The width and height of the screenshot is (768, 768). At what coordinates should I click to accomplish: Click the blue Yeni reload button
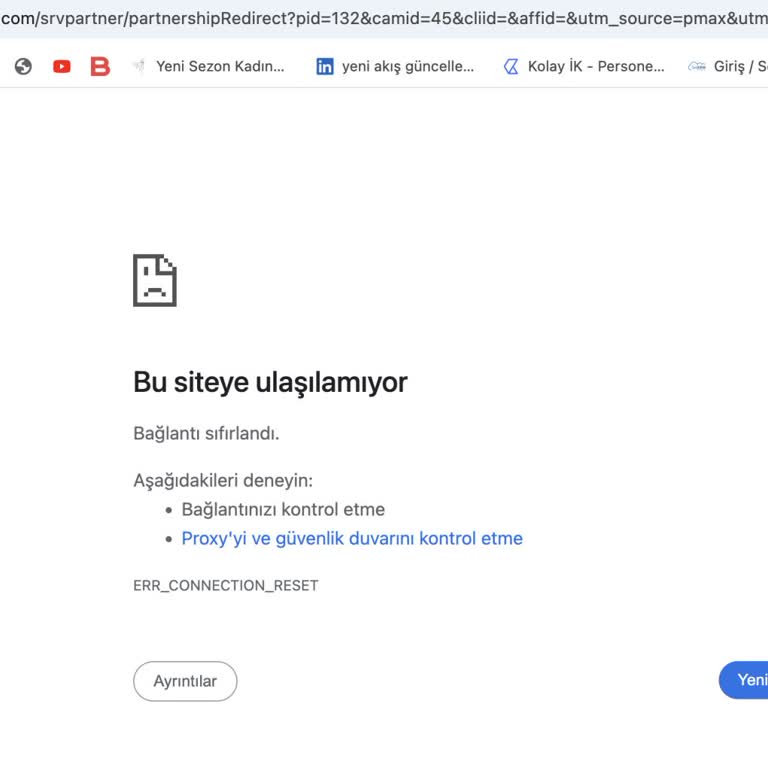pyautogui.click(x=744, y=680)
